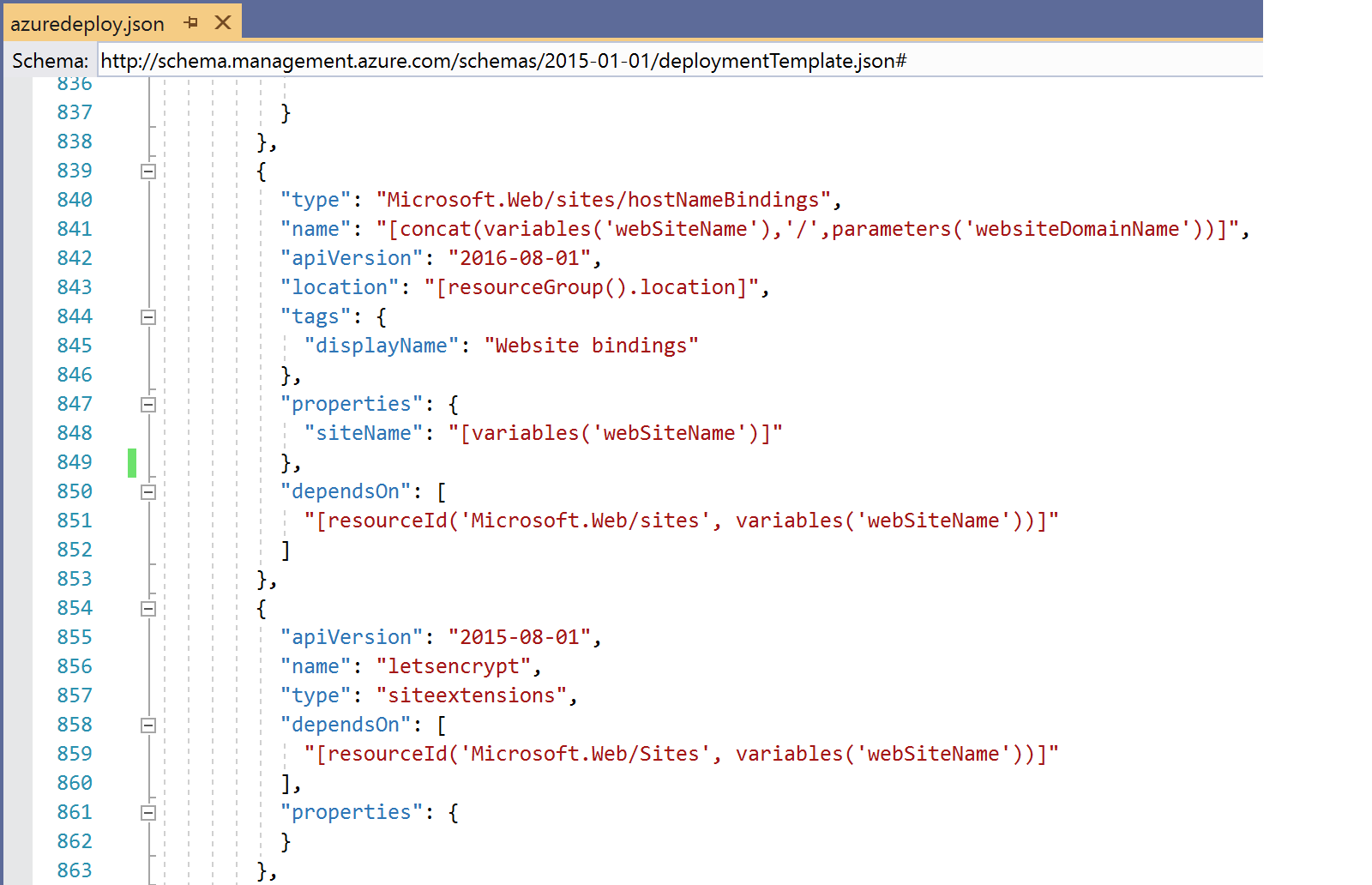Viewport: 1372px width, 885px height.
Task: Collapse the tags block at line 844
Action: coord(148,317)
